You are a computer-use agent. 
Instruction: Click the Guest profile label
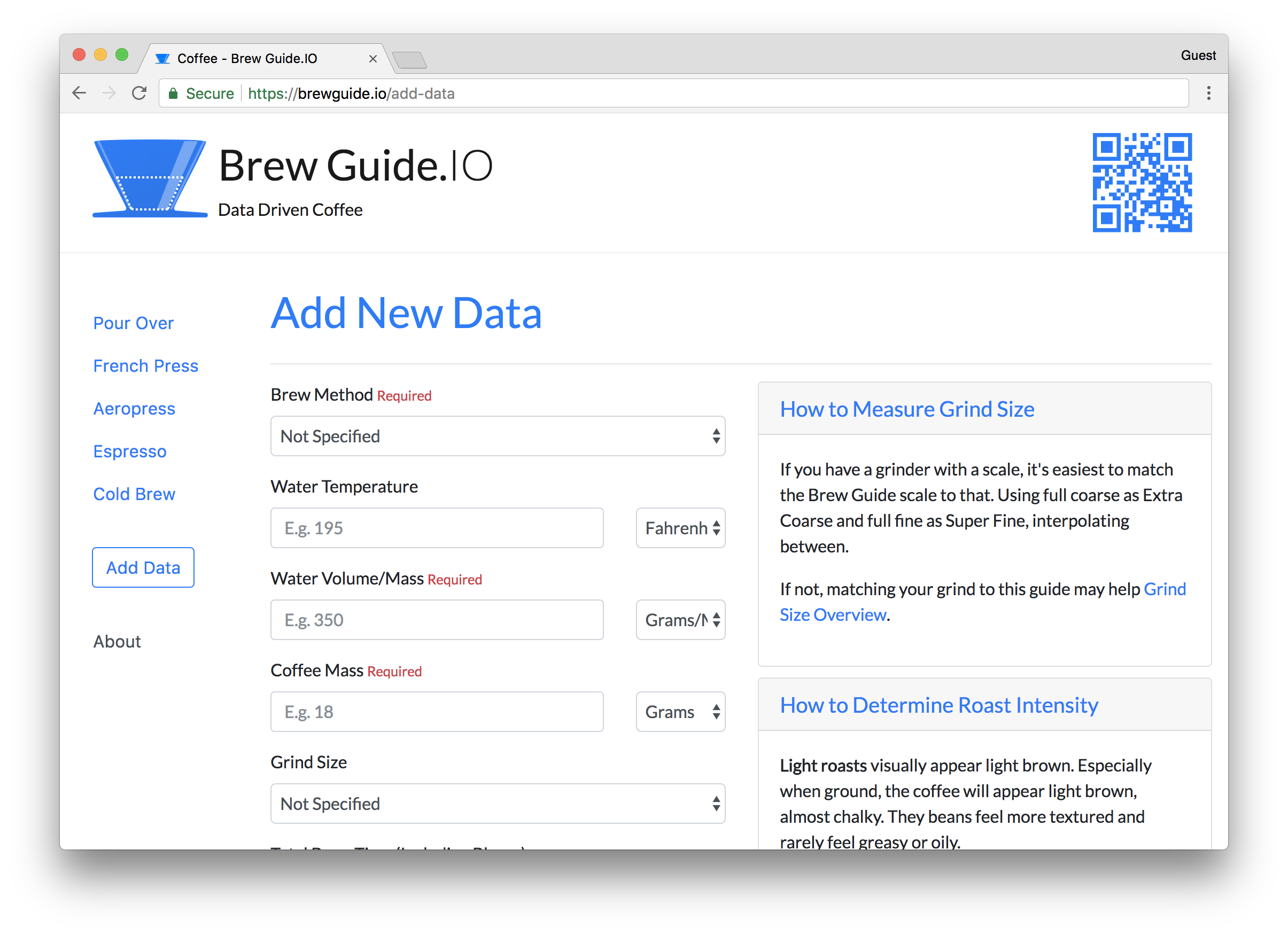1198,54
